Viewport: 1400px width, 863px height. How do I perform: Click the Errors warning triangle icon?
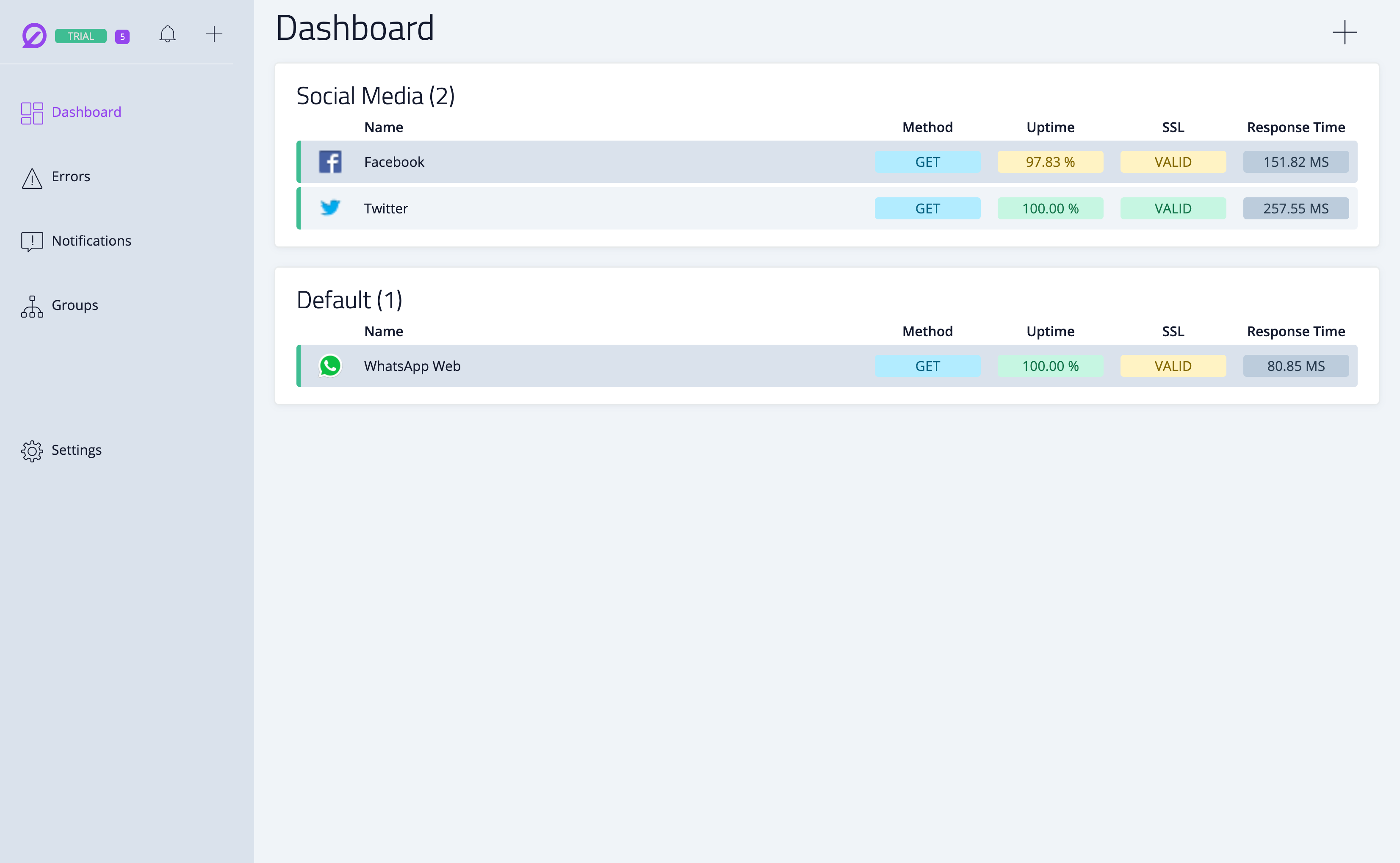[x=32, y=178]
